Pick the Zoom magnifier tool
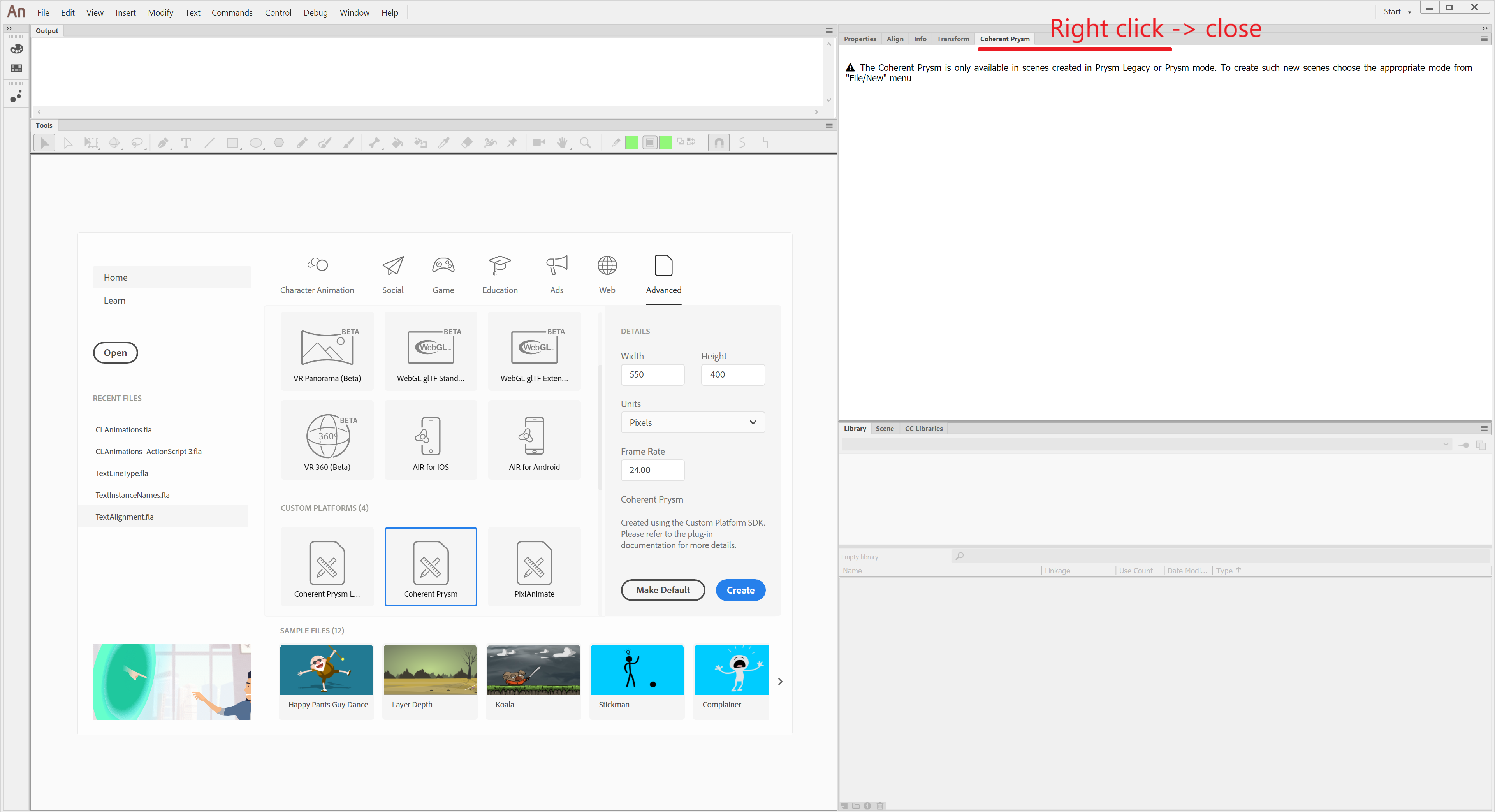The width and height of the screenshot is (1495, 812). 586,143
